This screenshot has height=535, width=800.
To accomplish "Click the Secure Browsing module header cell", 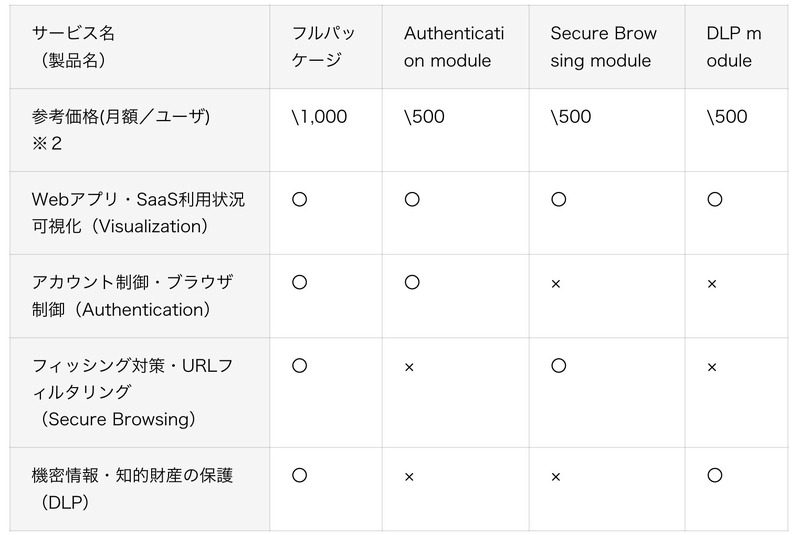I will (603, 47).
